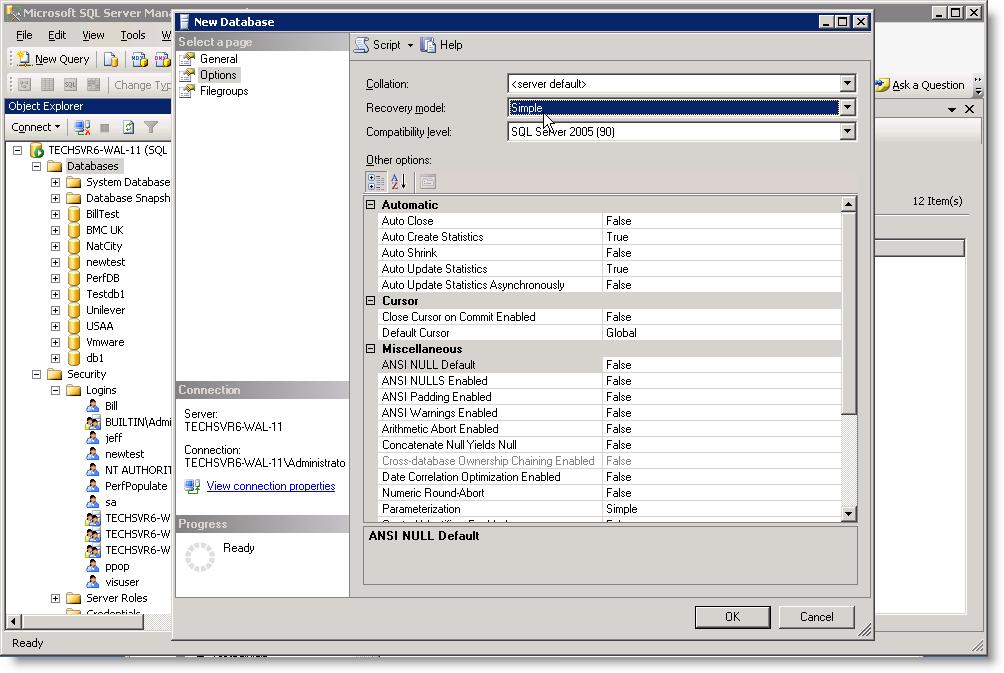Open the Script dropdown arrow
This screenshot has width=1004, height=673.
[410, 45]
